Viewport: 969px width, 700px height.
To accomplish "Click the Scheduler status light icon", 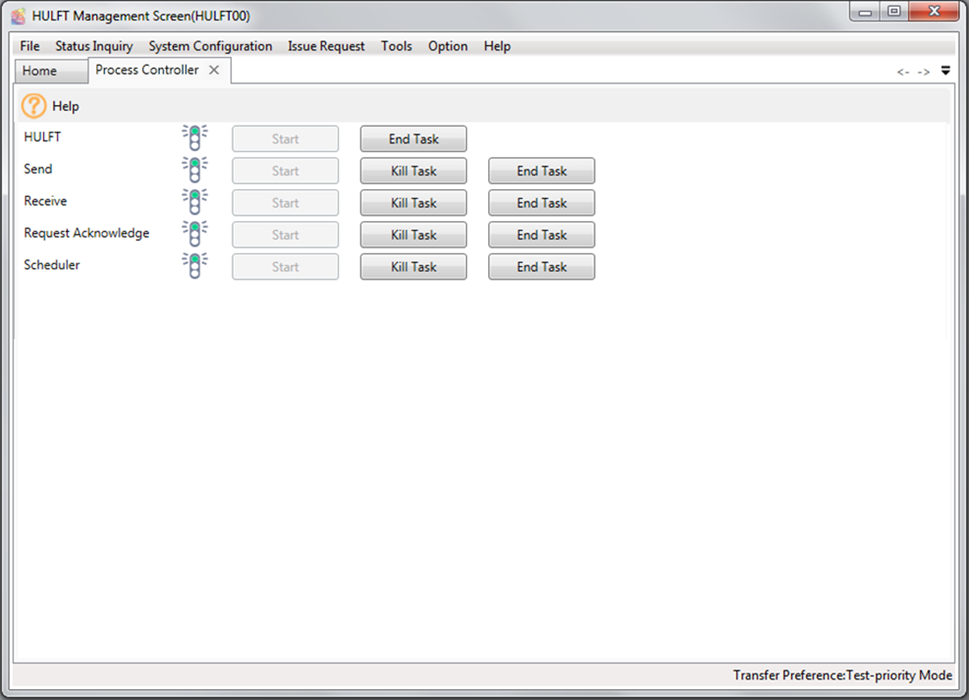I will [195, 266].
